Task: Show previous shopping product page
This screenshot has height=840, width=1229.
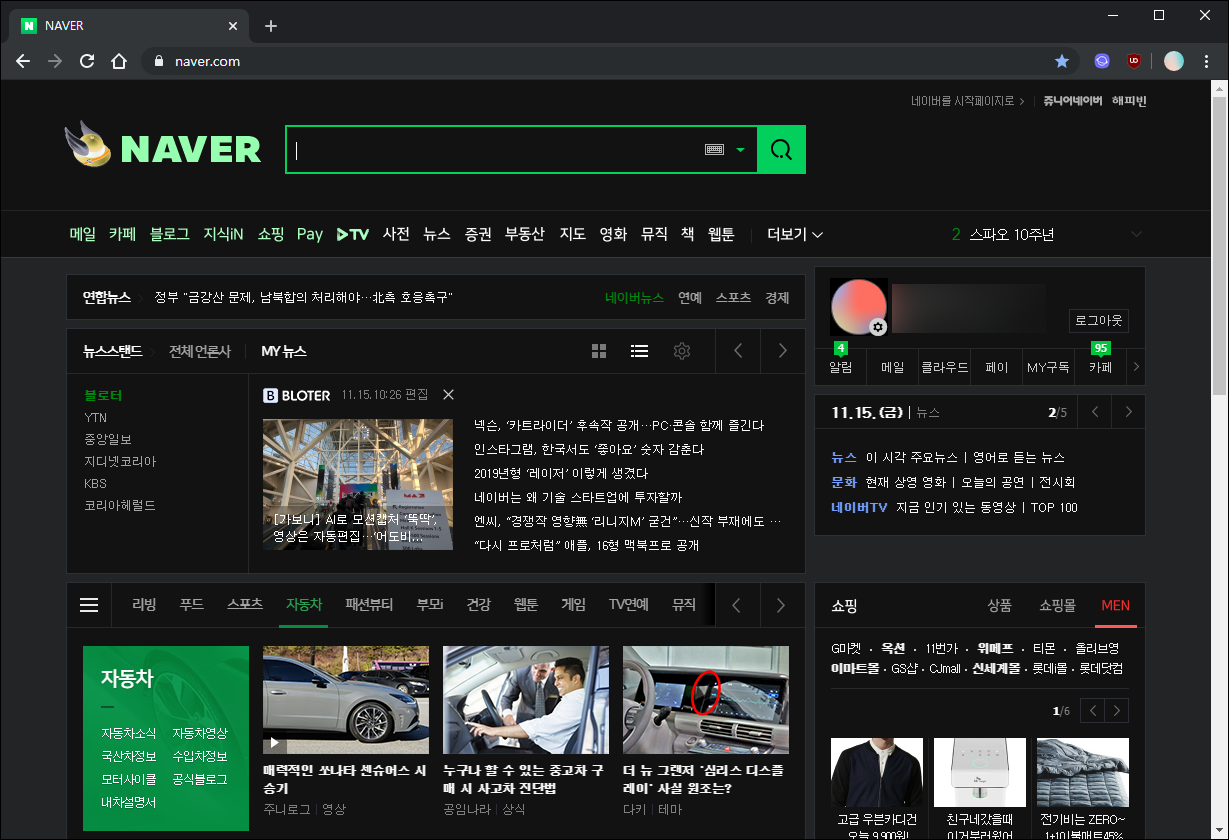Action: coord(1093,711)
